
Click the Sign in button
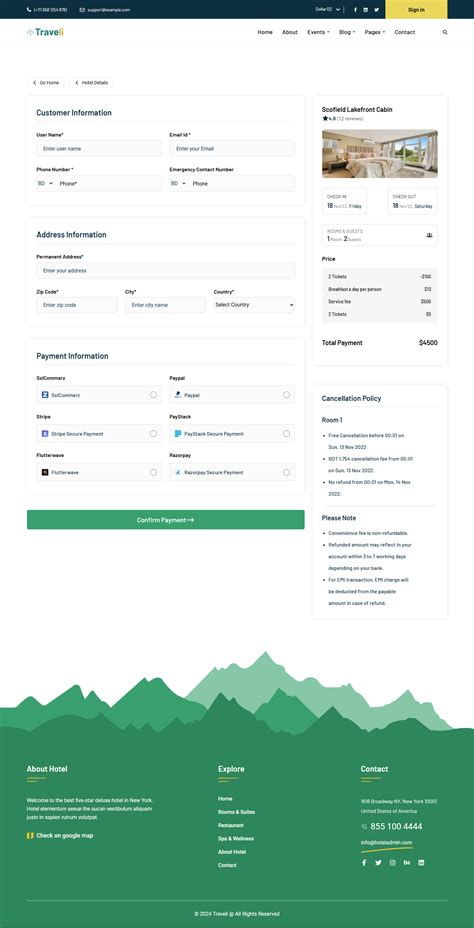[417, 9]
